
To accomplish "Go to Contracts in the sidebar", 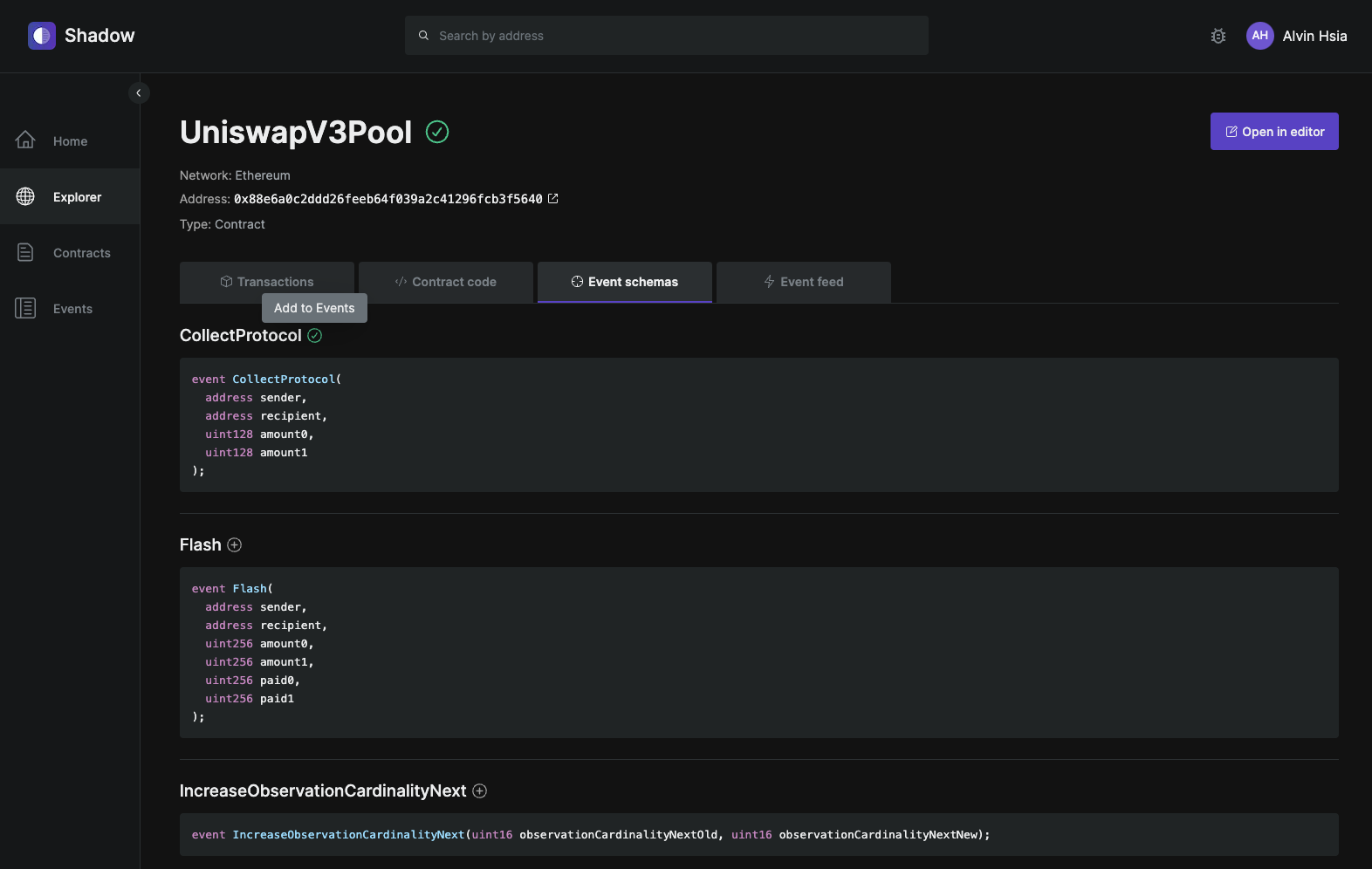I will (81, 253).
